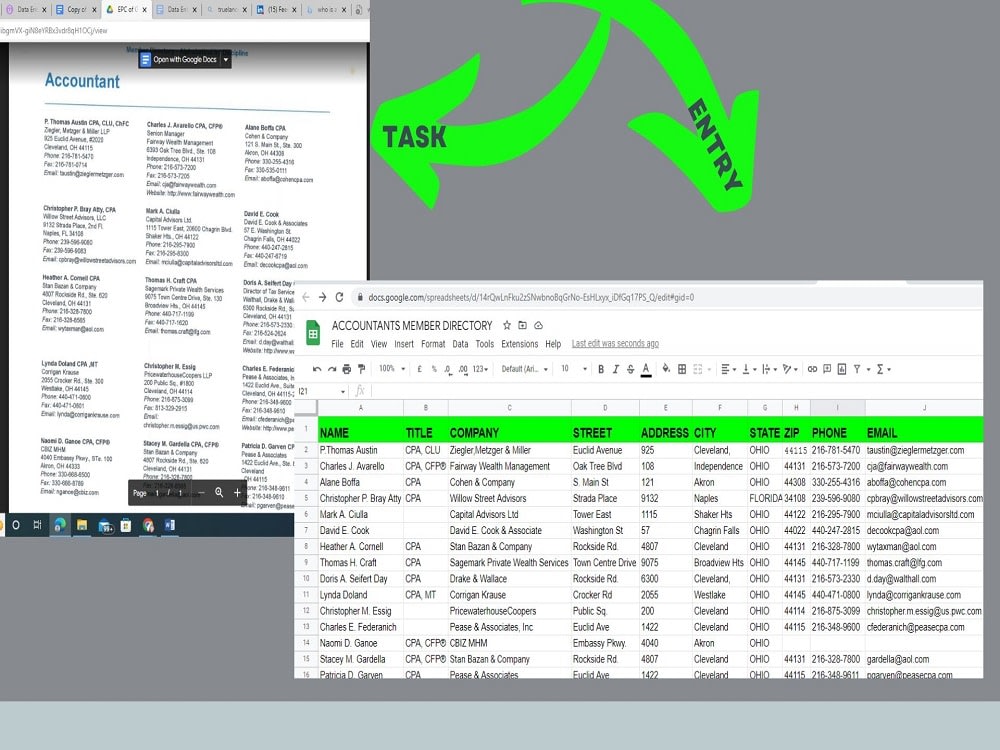Apply currency format with the £ icon

point(420,369)
